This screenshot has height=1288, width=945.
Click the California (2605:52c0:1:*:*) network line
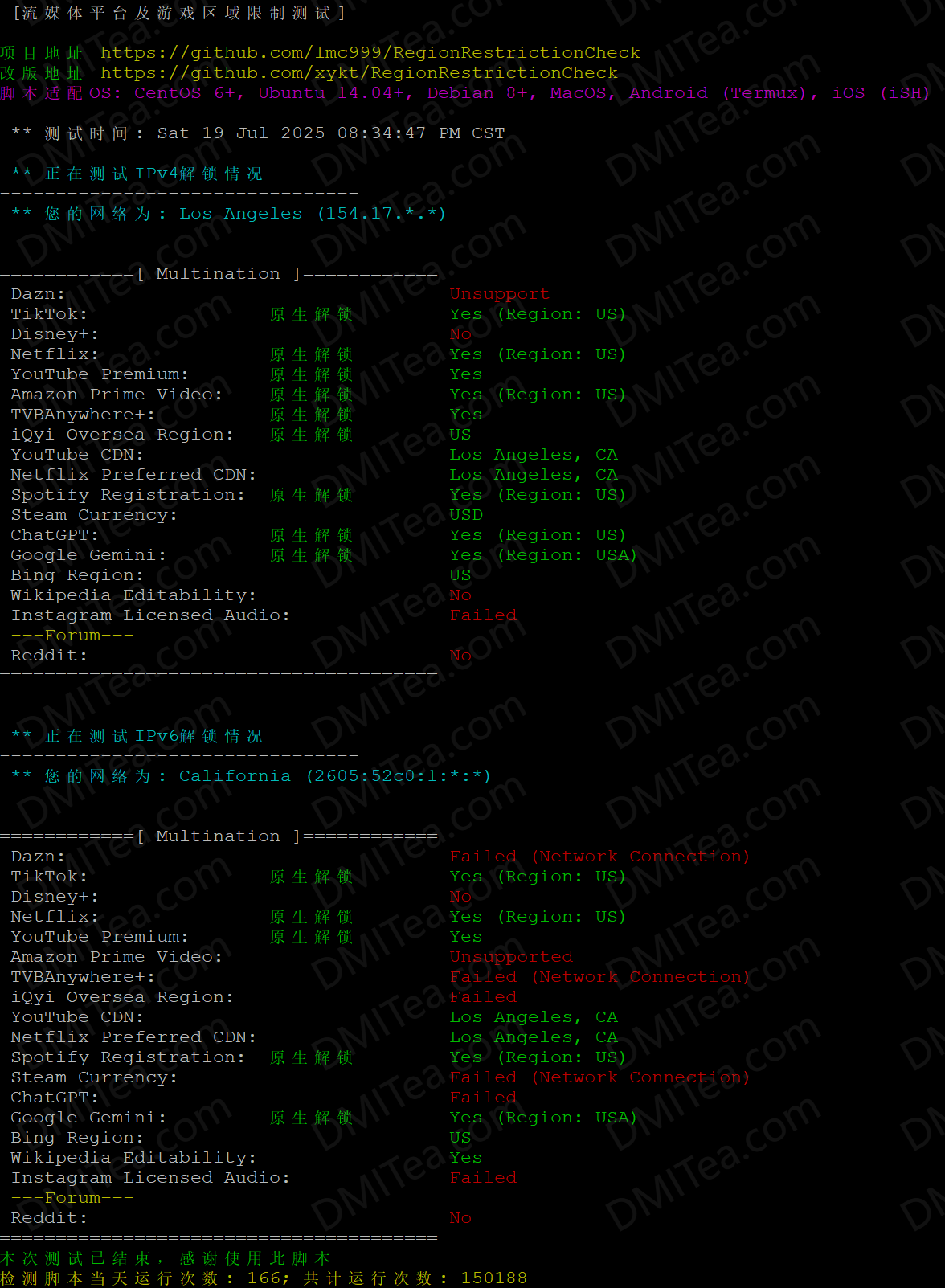pyautogui.click(x=334, y=776)
